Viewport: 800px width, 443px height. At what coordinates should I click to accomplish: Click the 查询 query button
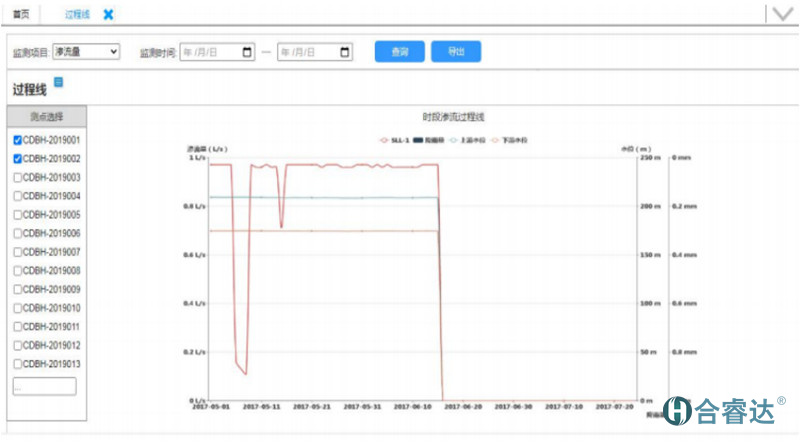click(399, 52)
